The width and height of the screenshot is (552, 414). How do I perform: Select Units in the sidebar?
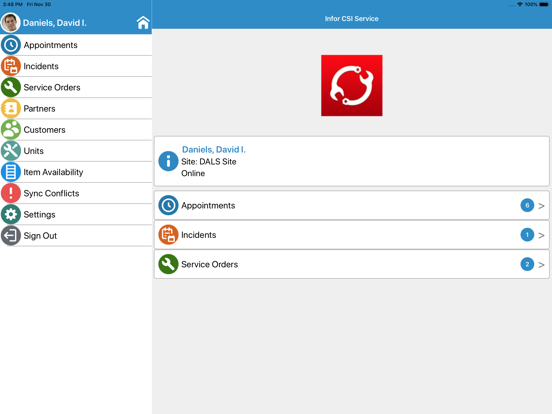(x=76, y=151)
